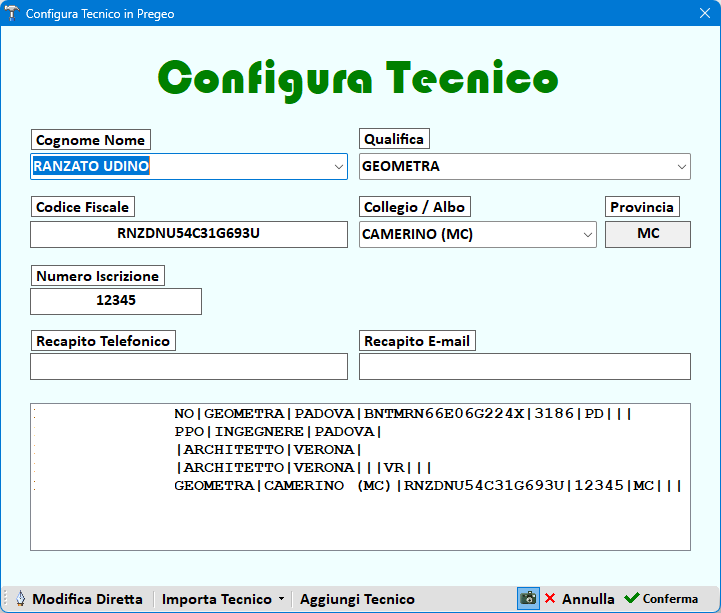Click the Codice Fiscale input field

(189, 235)
